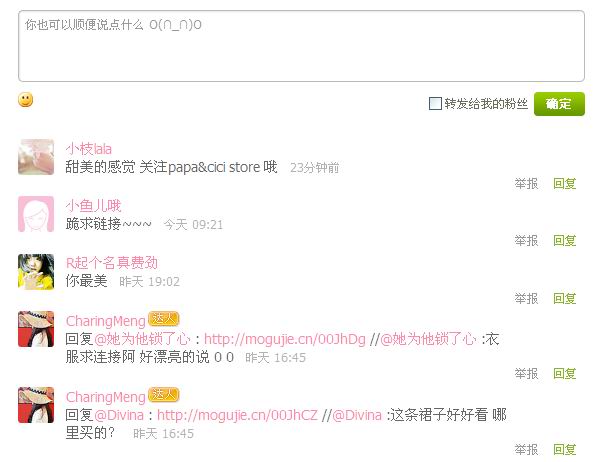
Task: Click first @她为他锁了心 mention
Action: pos(142,339)
